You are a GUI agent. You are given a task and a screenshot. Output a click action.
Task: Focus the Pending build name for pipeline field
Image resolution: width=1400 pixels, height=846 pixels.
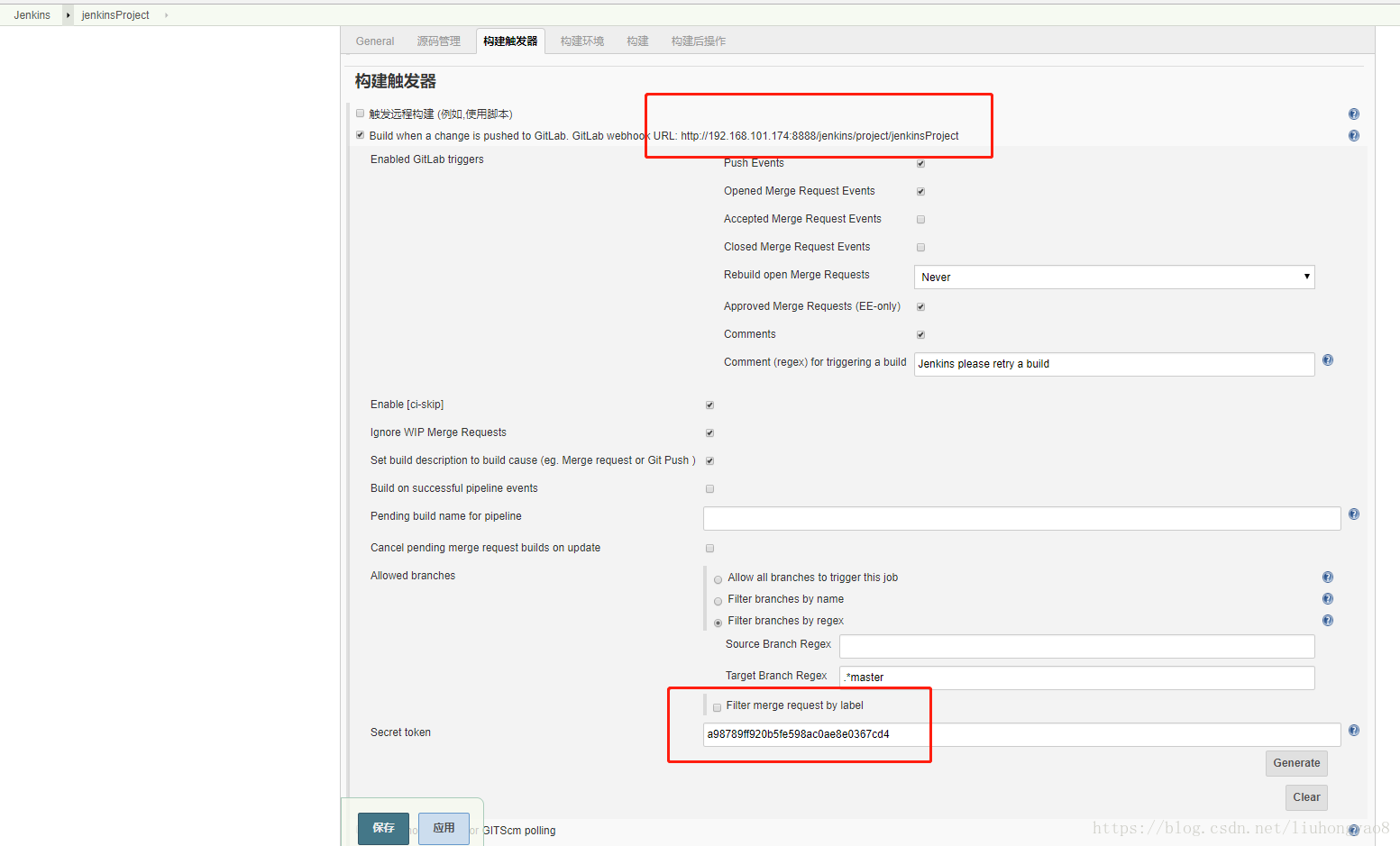[1021, 518]
